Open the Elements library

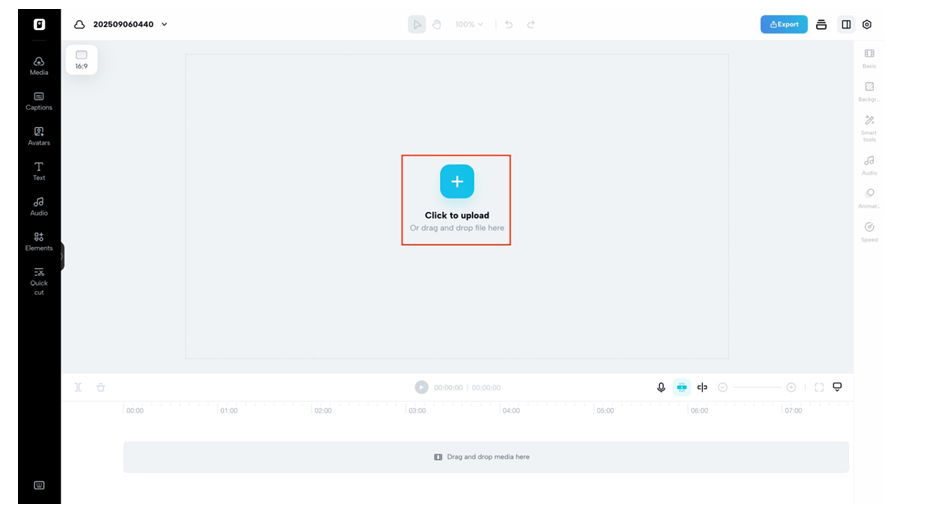[39, 241]
